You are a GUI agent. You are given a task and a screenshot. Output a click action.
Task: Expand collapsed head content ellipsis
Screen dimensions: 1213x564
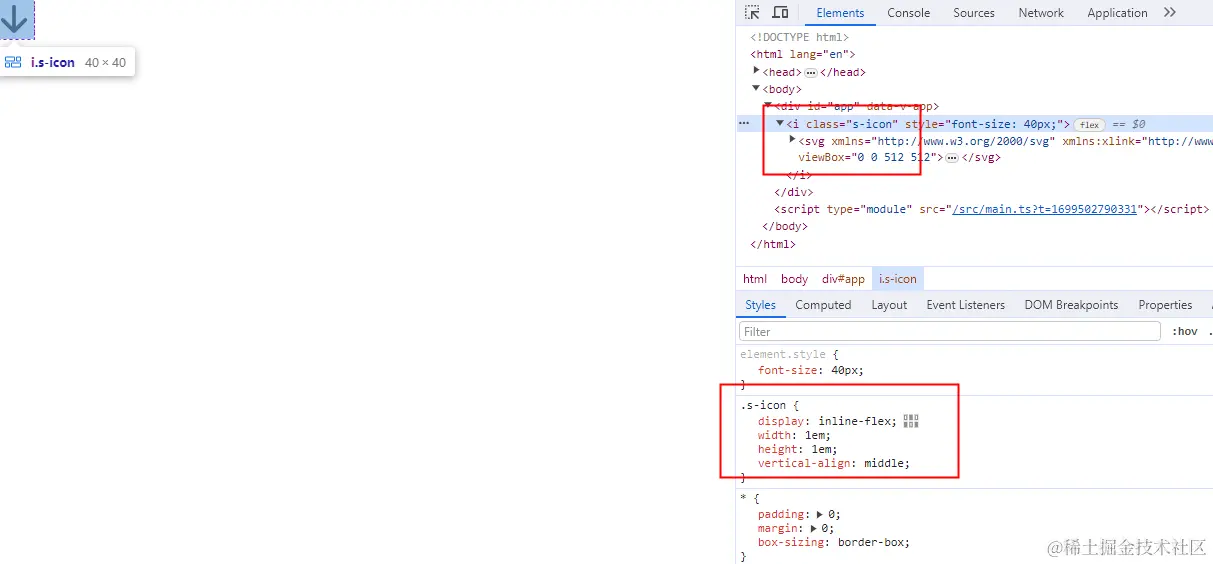click(811, 72)
